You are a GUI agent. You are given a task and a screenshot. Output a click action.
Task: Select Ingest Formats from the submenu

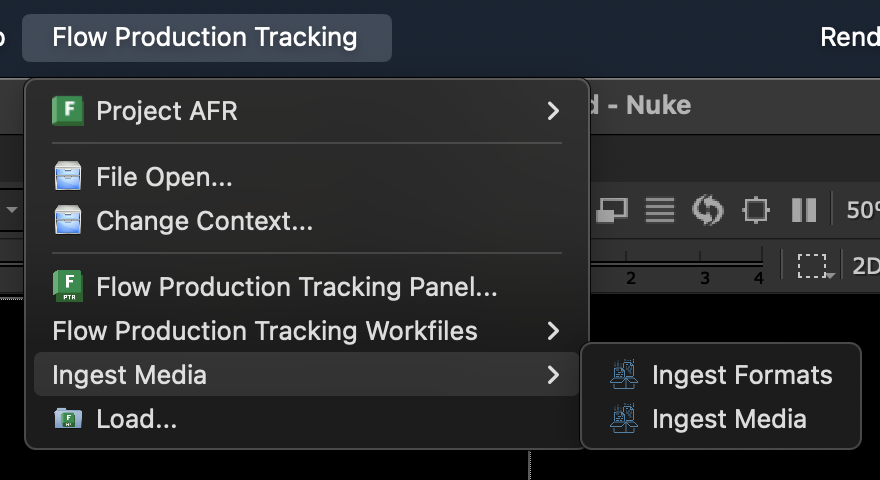741,375
